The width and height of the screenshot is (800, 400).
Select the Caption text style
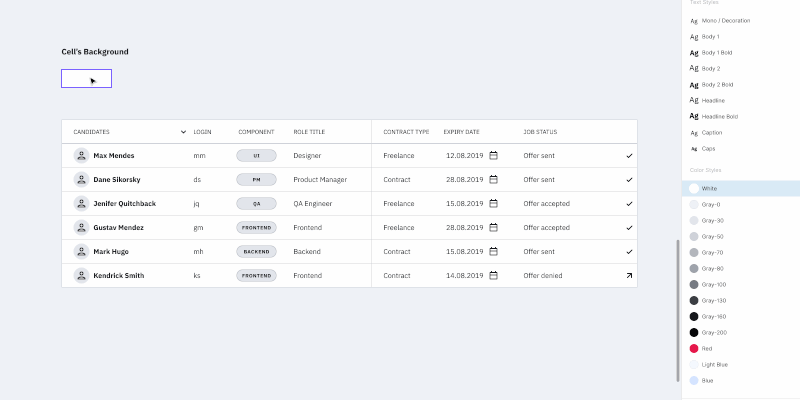click(711, 133)
